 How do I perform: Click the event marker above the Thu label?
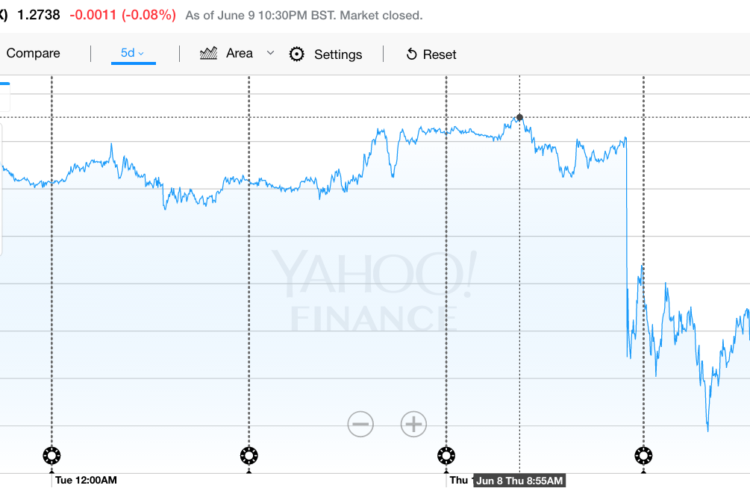tap(446, 456)
